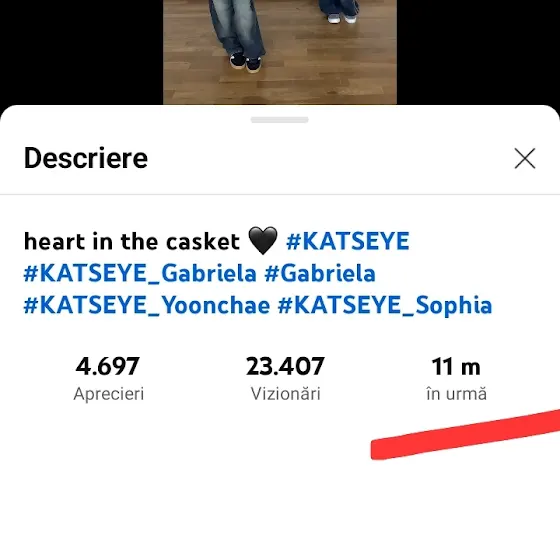Screen dimensions: 560x560
Task: Tap the Vizionări label
Action: 285,394
